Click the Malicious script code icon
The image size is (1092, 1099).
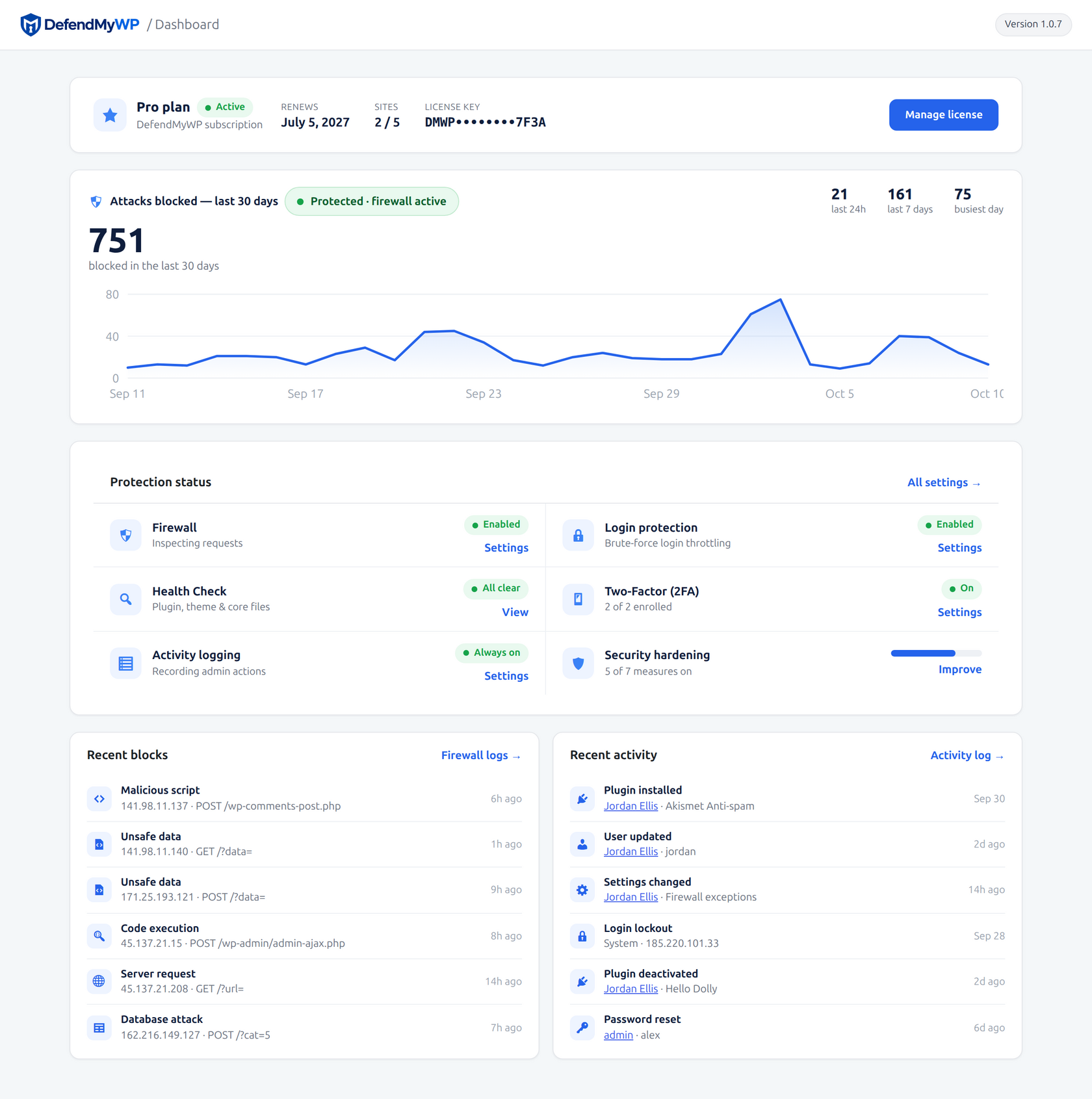99,799
